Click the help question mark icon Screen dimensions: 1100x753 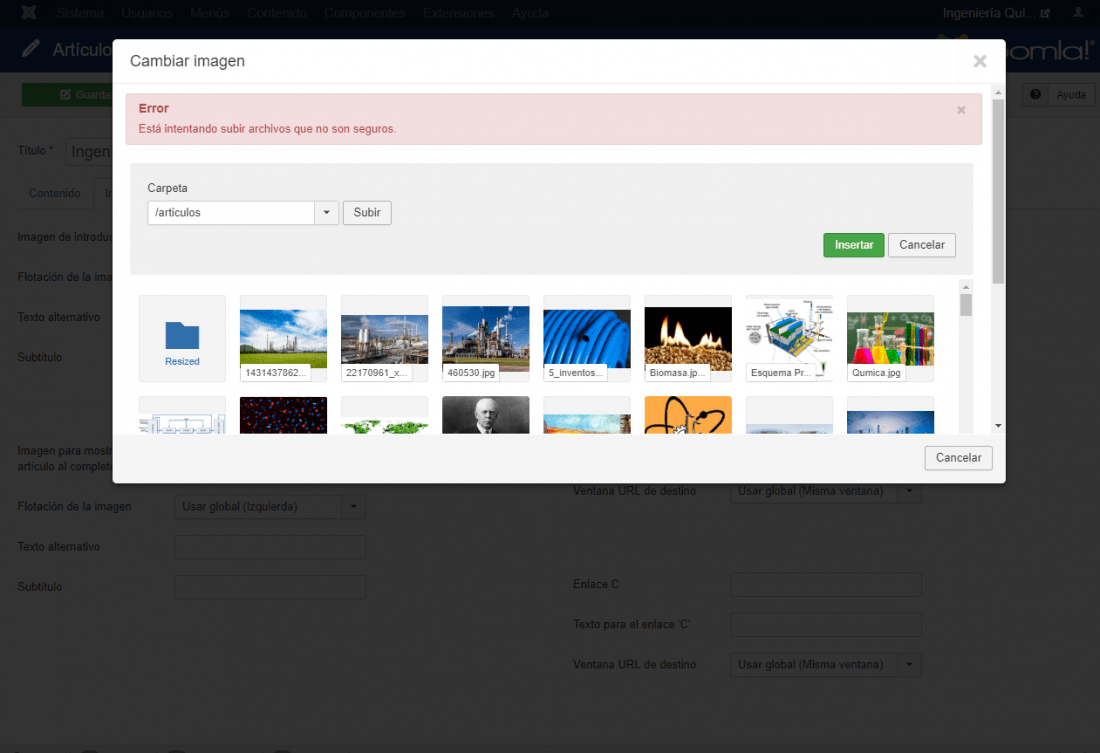[1035, 95]
